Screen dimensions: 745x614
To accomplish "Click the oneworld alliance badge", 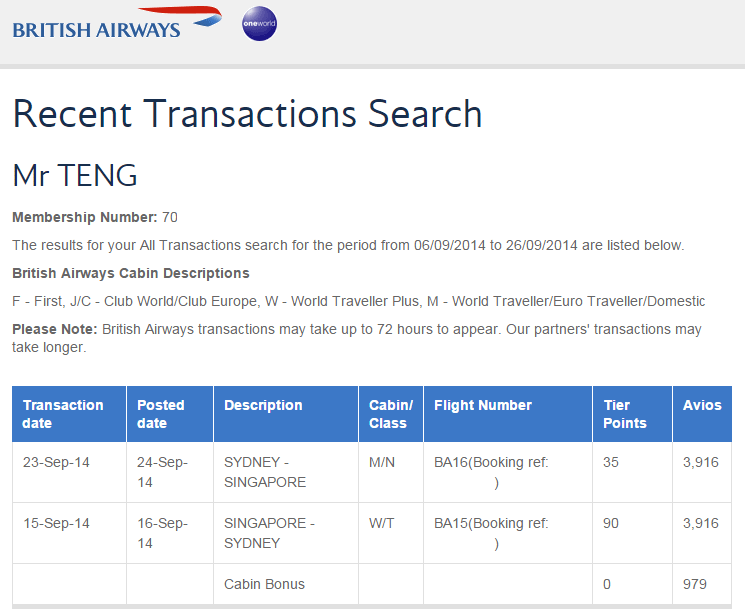I will click(x=259, y=23).
